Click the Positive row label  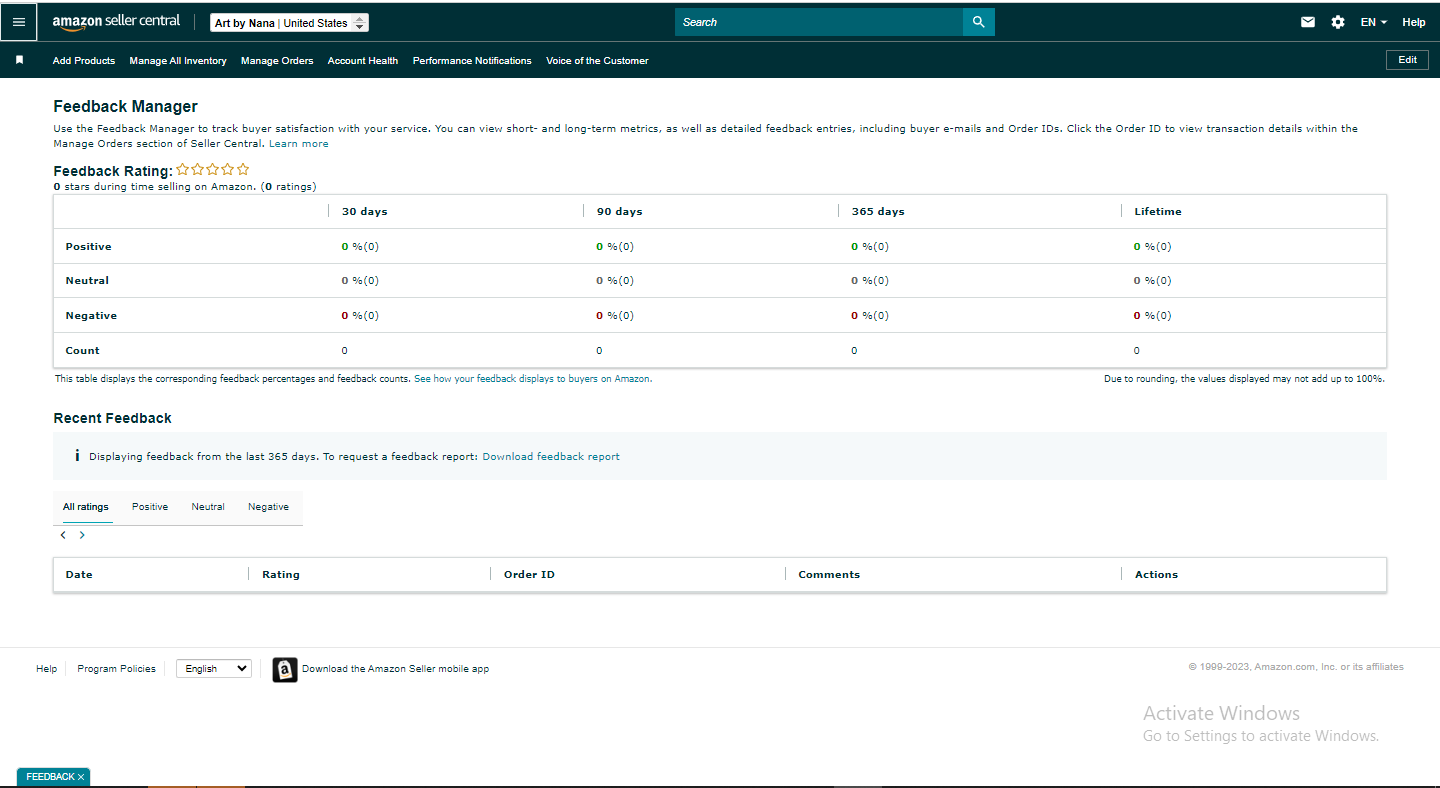click(x=89, y=247)
